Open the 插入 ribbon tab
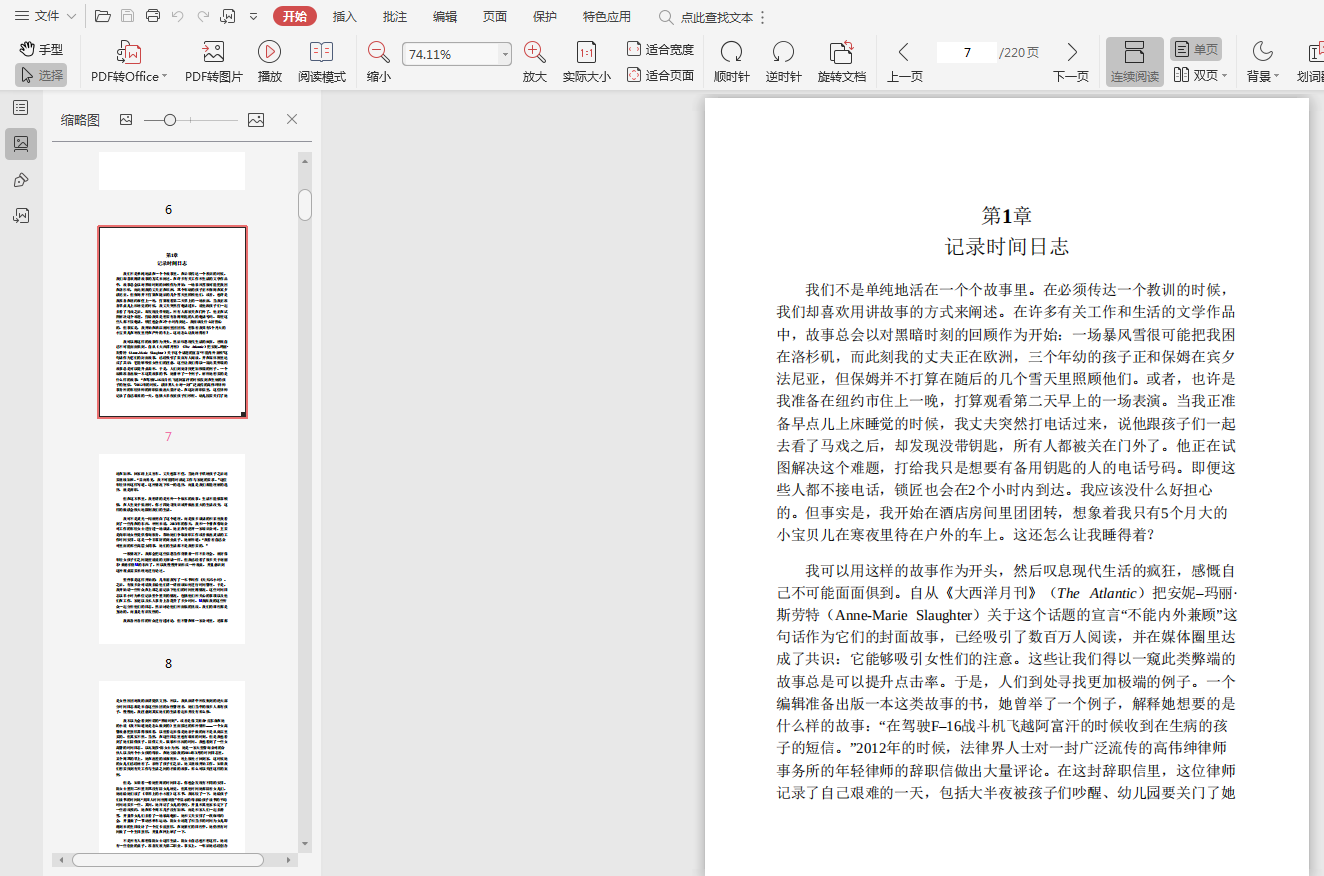The height and width of the screenshot is (876, 1324). click(x=345, y=17)
